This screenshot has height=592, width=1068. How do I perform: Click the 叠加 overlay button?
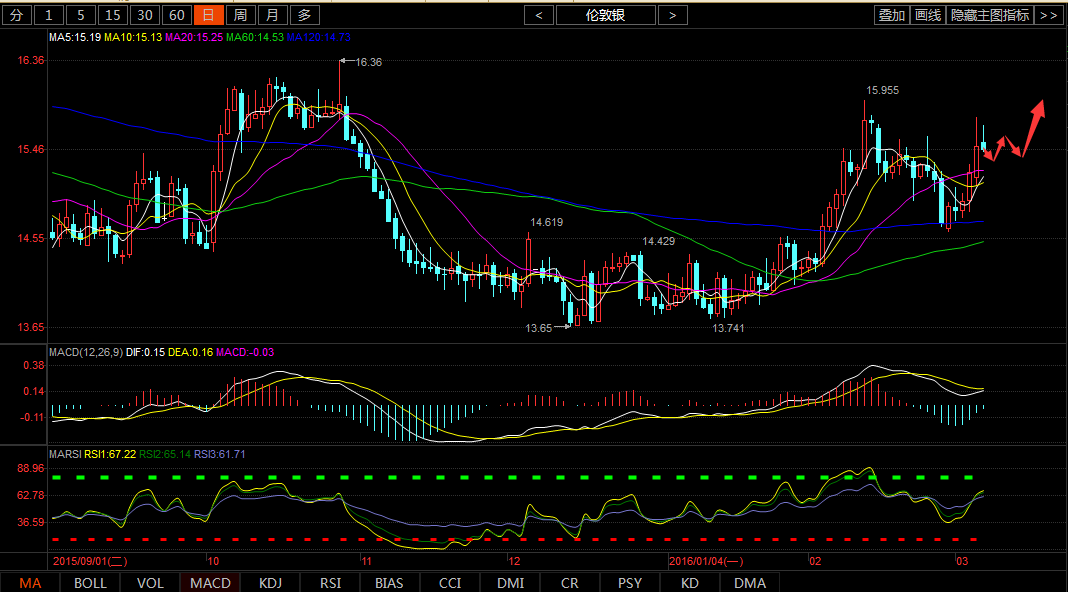click(891, 15)
